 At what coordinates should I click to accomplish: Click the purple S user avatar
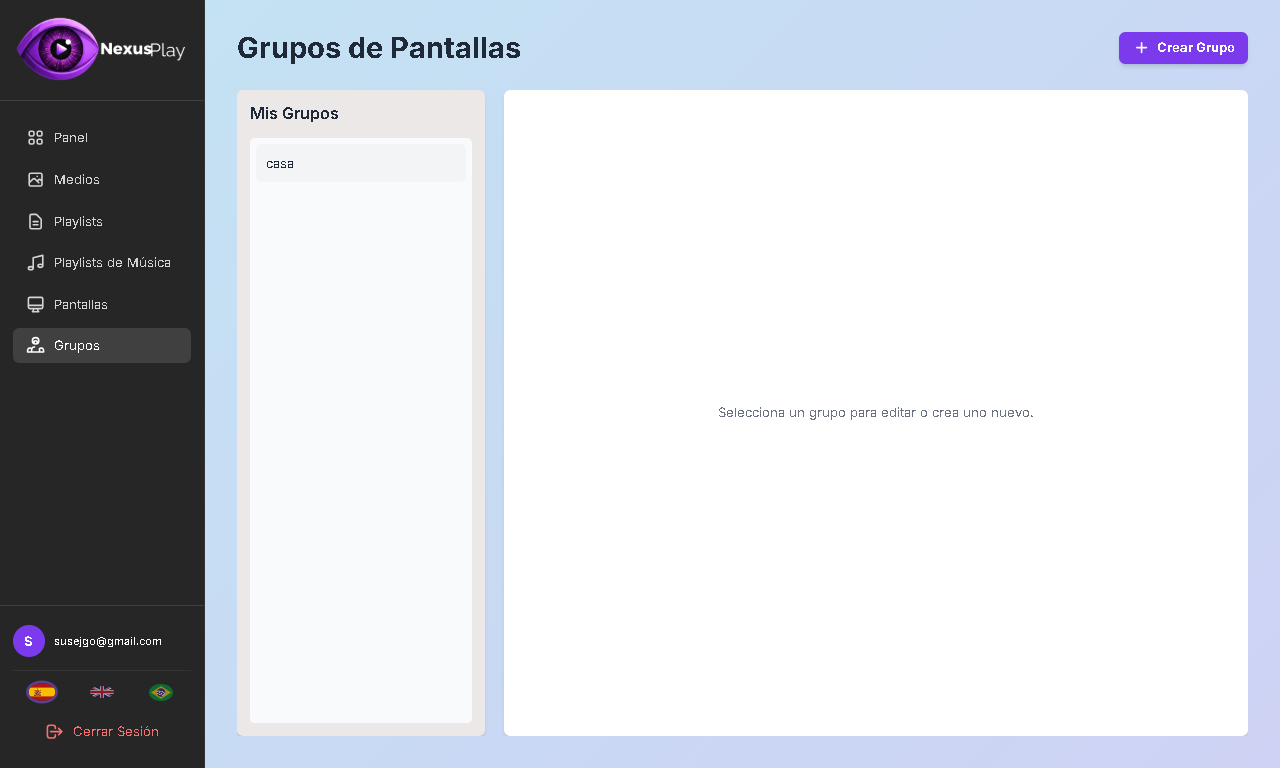pyautogui.click(x=29, y=641)
